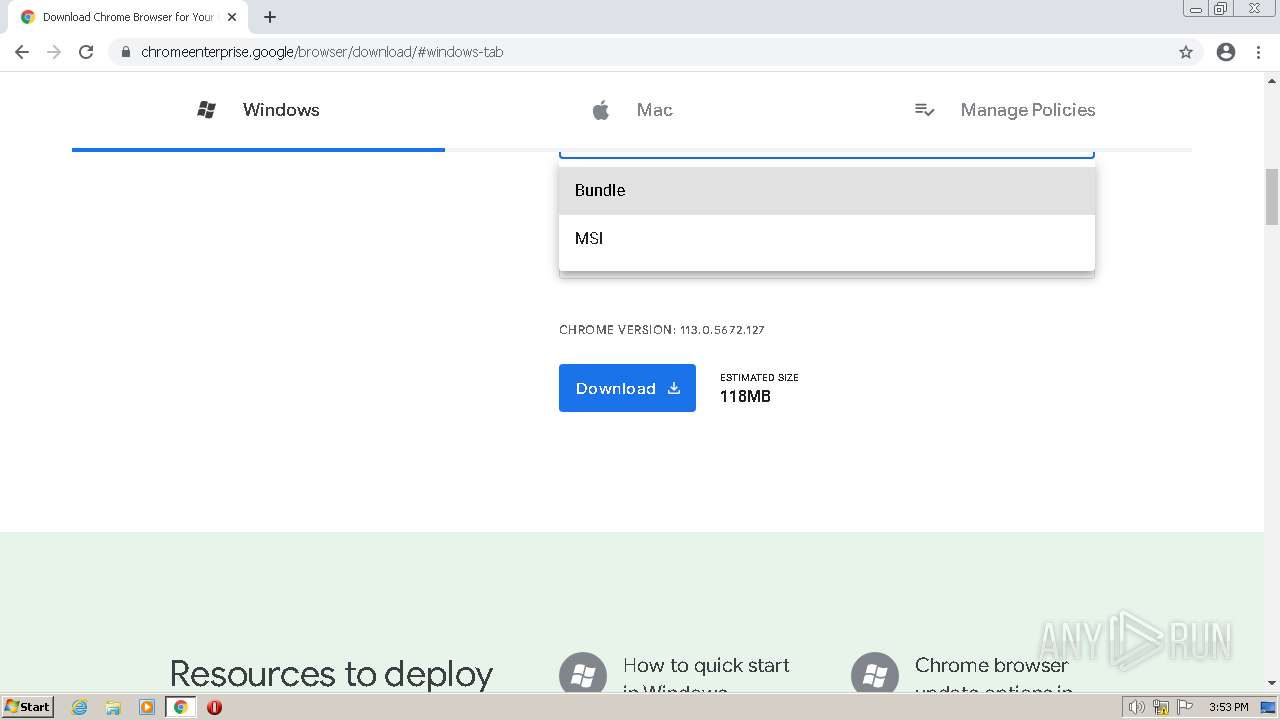Click the network tray icon
The image size is (1280, 720).
[1161, 707]
